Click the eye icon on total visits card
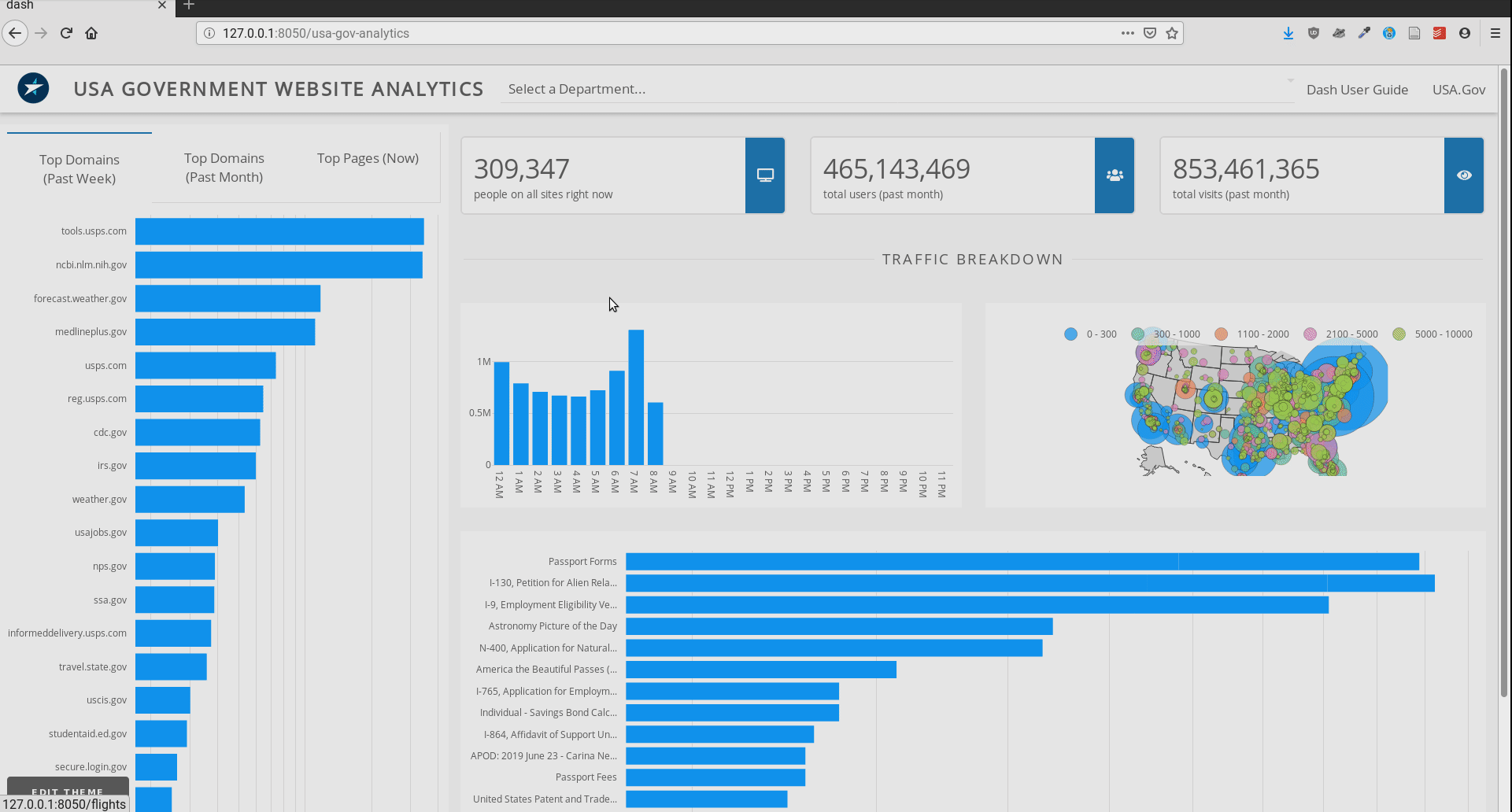Image resolution: width=1512 pixels, height=812 pixels. point(1464,175)
